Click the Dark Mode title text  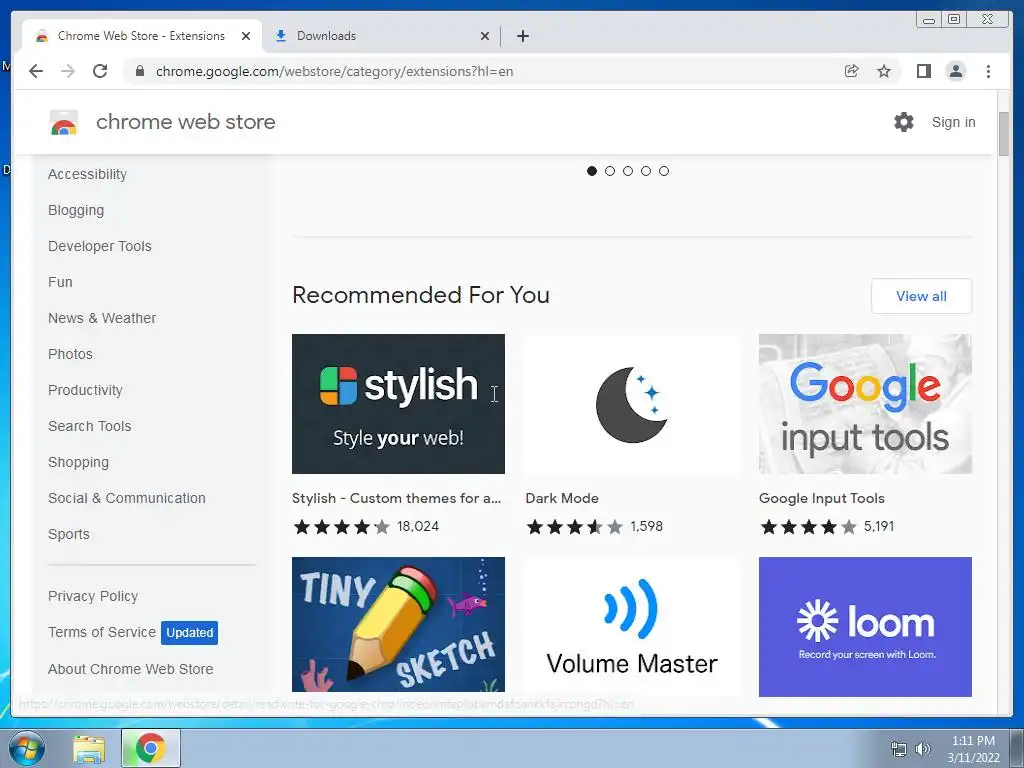point(562,498)
